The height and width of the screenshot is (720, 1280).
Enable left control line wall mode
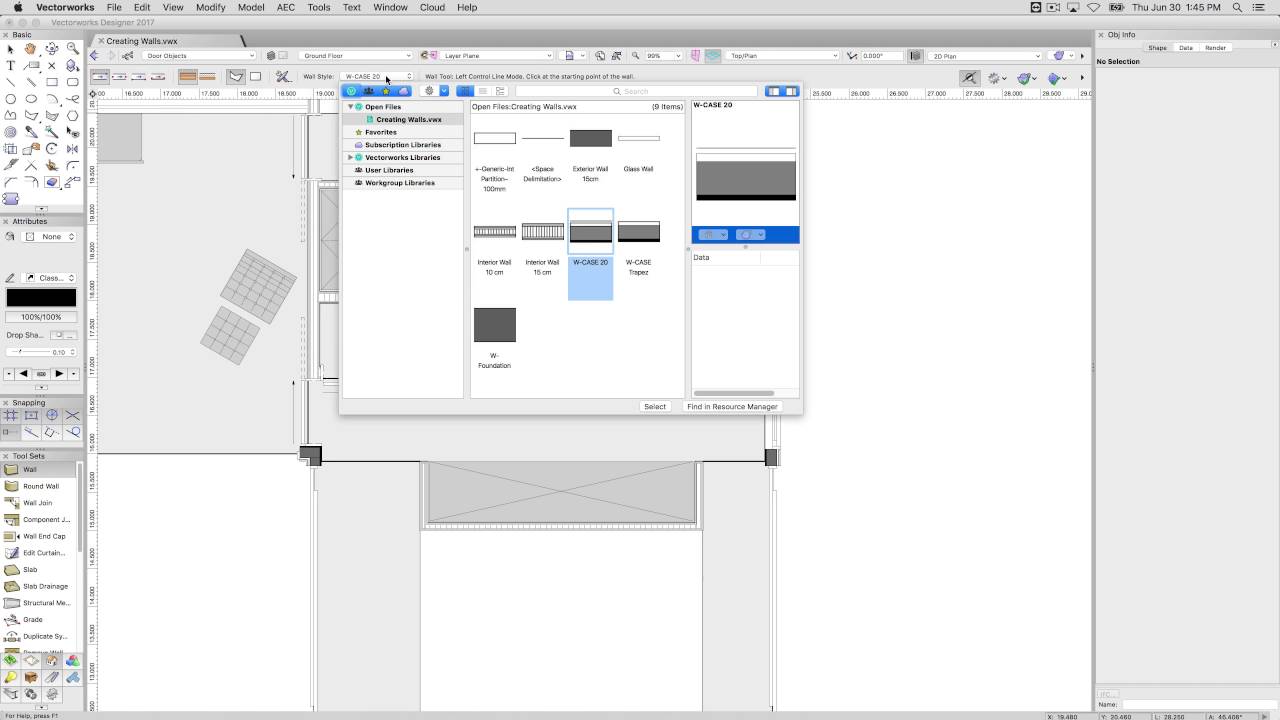click(100, 76)
